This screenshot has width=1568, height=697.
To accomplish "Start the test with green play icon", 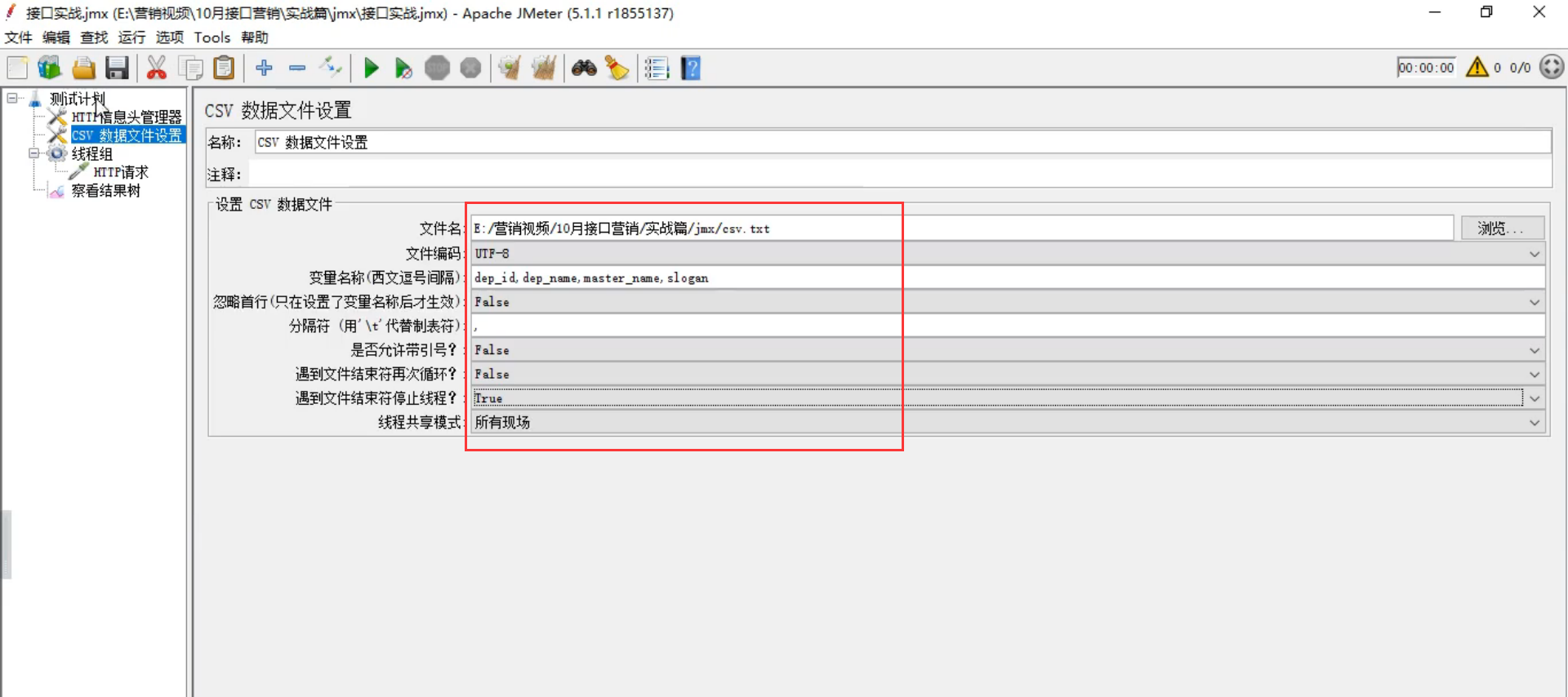I will 371,68.
